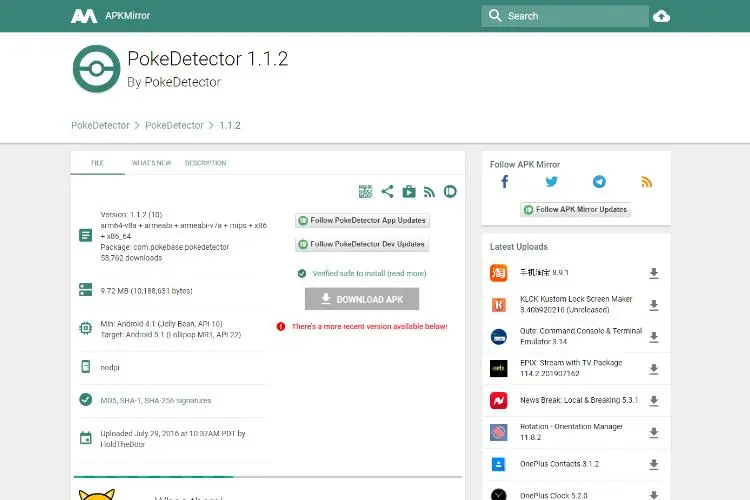The height and width of the screenshot is (500, 750).
Task: Click first PokeDetector breadcrumb link
Action: coord(100,125)
